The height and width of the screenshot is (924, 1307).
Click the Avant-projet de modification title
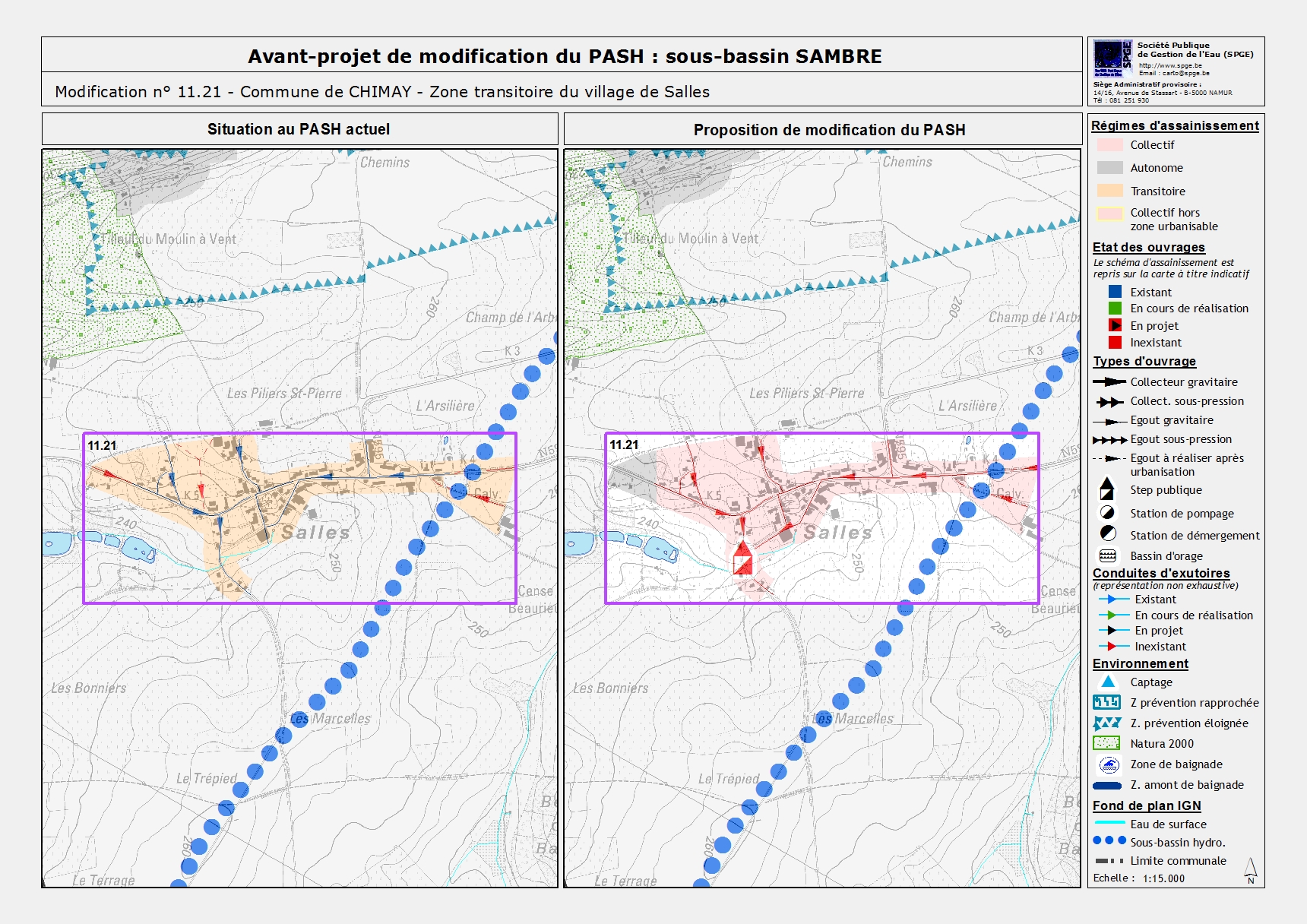coord(565,56)
